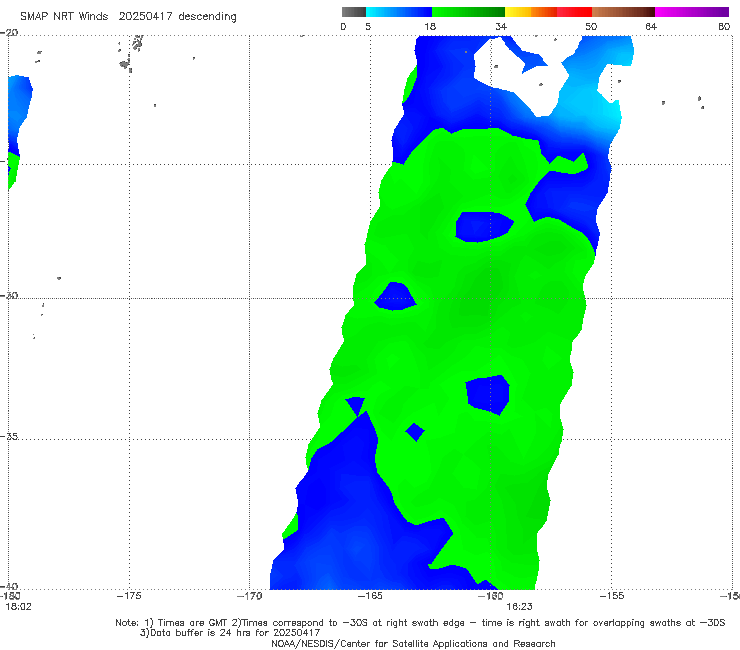This screenshot has height=650, width=740.
Task: Click the gray segment of the wind color bar
Action: pyautogui.click(x=353, y=12)
